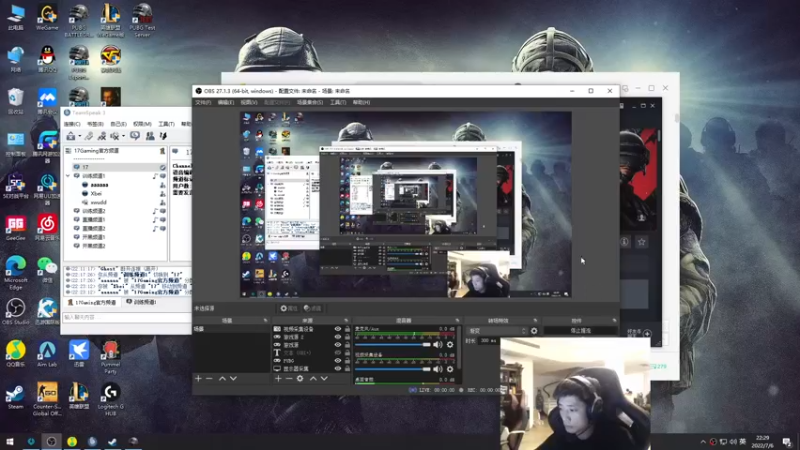Viewport: 800px width, 450px height.
Task: Adjust mic/Aux volume slider in OBS mixer
Action: click(x=393, y=345)
